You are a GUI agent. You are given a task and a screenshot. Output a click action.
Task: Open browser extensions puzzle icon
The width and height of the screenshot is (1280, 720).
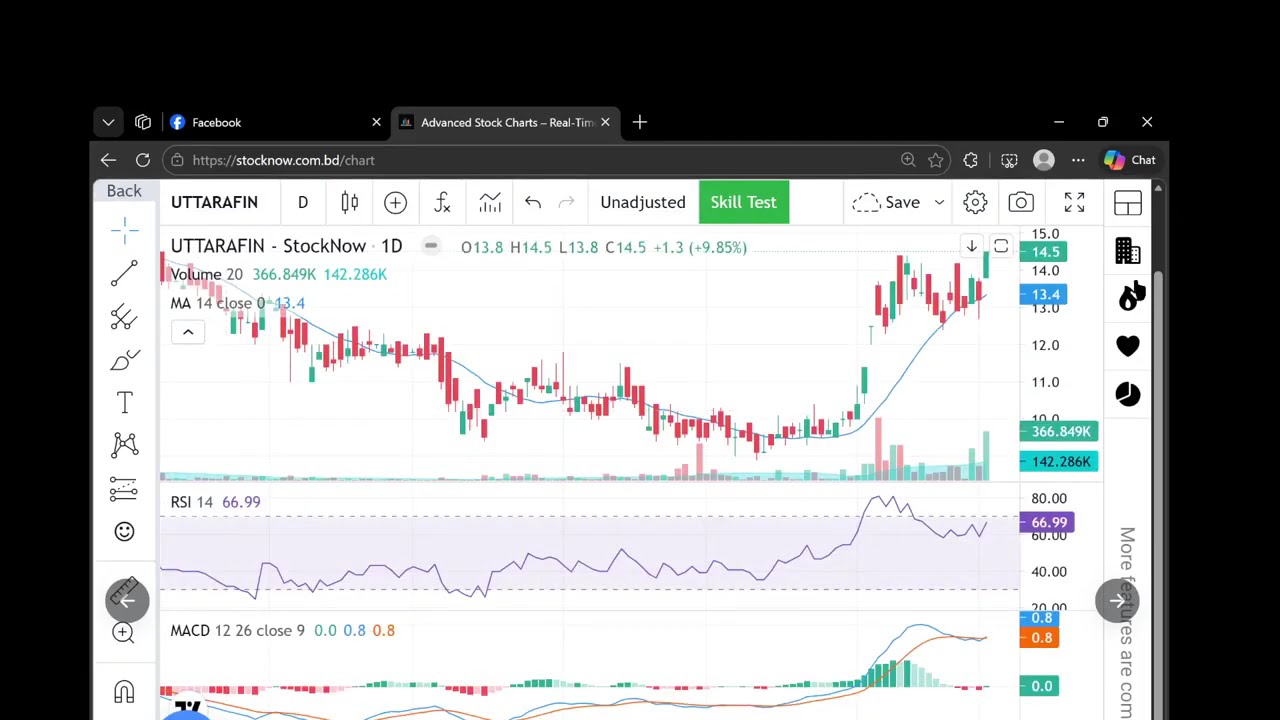pos(970,160)
